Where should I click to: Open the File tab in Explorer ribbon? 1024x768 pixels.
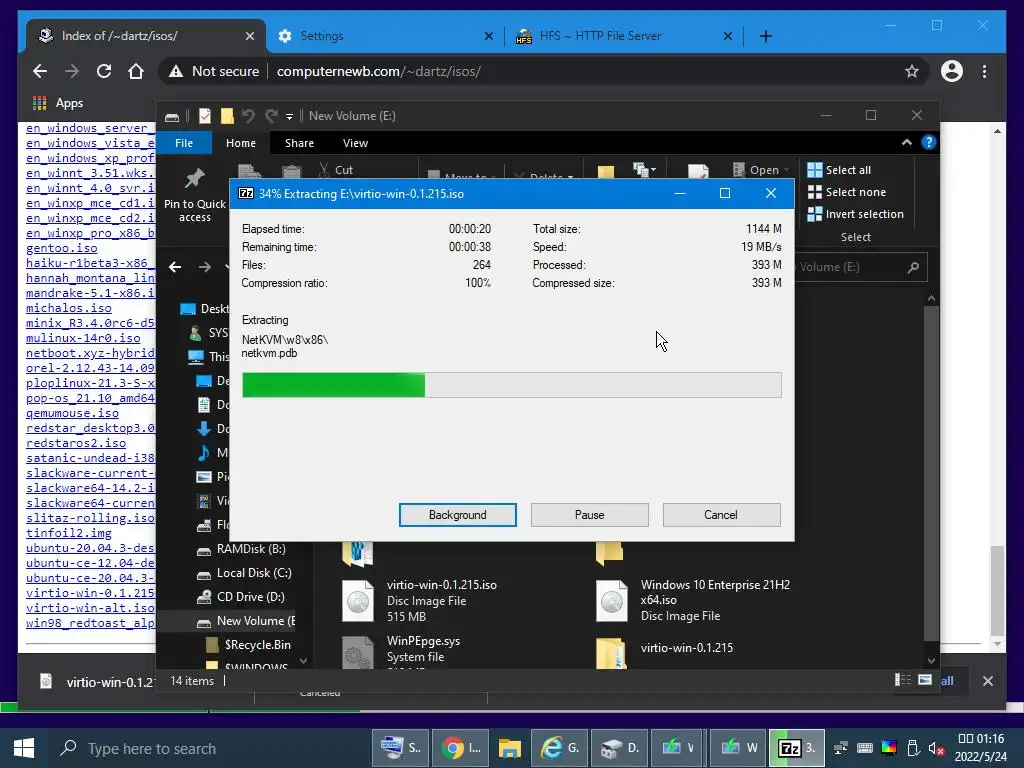coord(184,142)
